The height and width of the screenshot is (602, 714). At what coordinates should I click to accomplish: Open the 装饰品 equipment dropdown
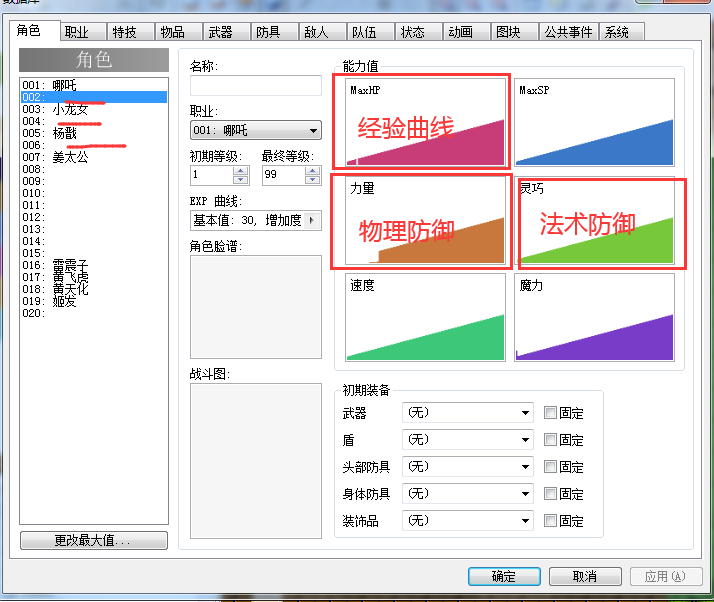tap(468, 520)
